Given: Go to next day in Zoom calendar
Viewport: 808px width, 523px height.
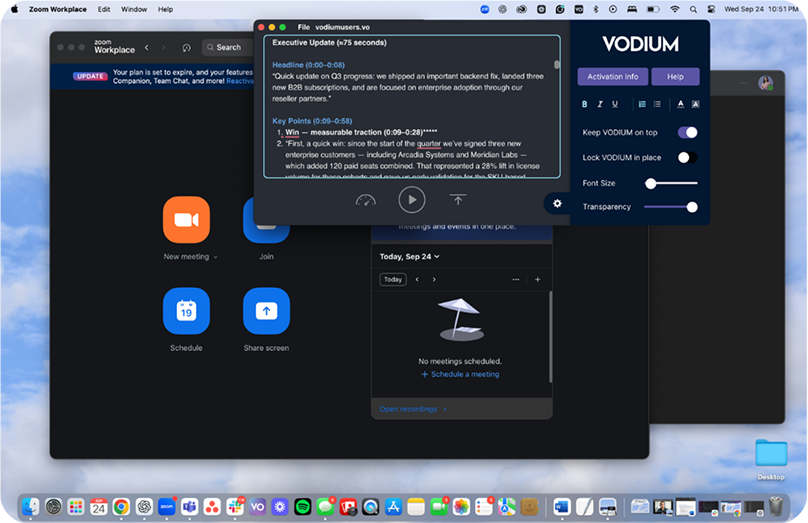Looking at the screenshot, I should pos(434,279).
